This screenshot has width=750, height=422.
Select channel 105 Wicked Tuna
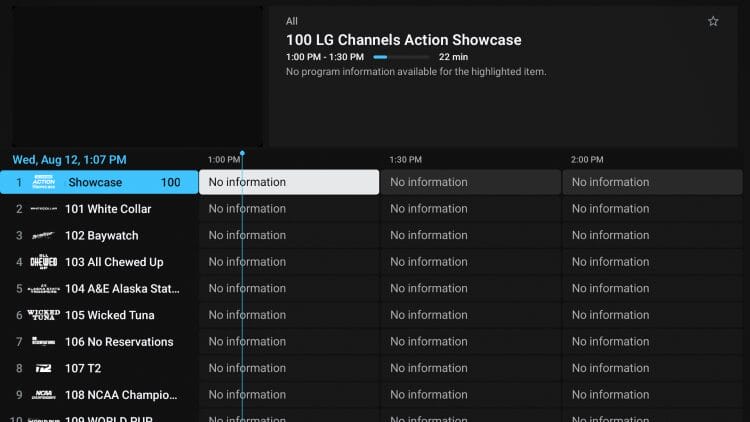pos(99,315)
